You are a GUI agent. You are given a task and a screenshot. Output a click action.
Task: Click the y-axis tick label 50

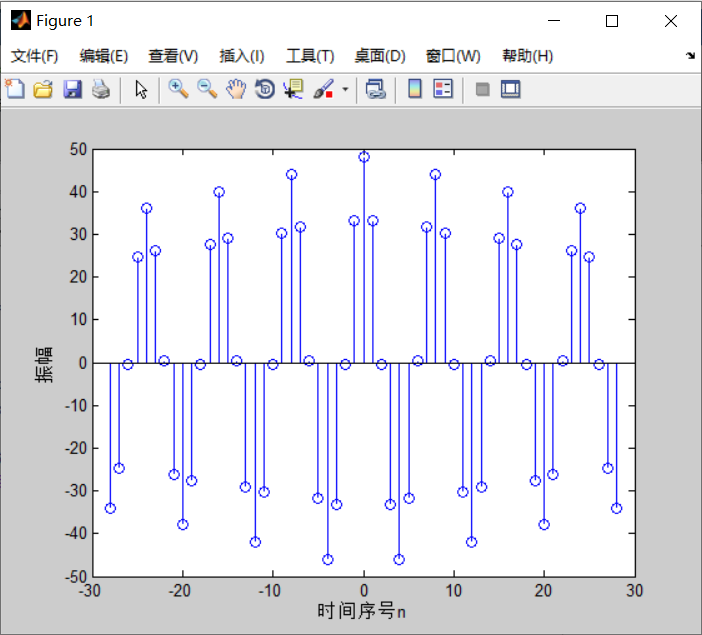[78, 149]
